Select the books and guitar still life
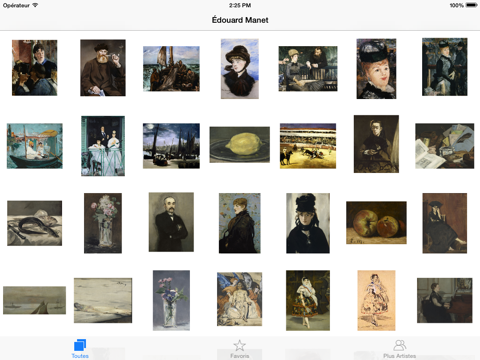The image size is (480, 360). (445, 146)
